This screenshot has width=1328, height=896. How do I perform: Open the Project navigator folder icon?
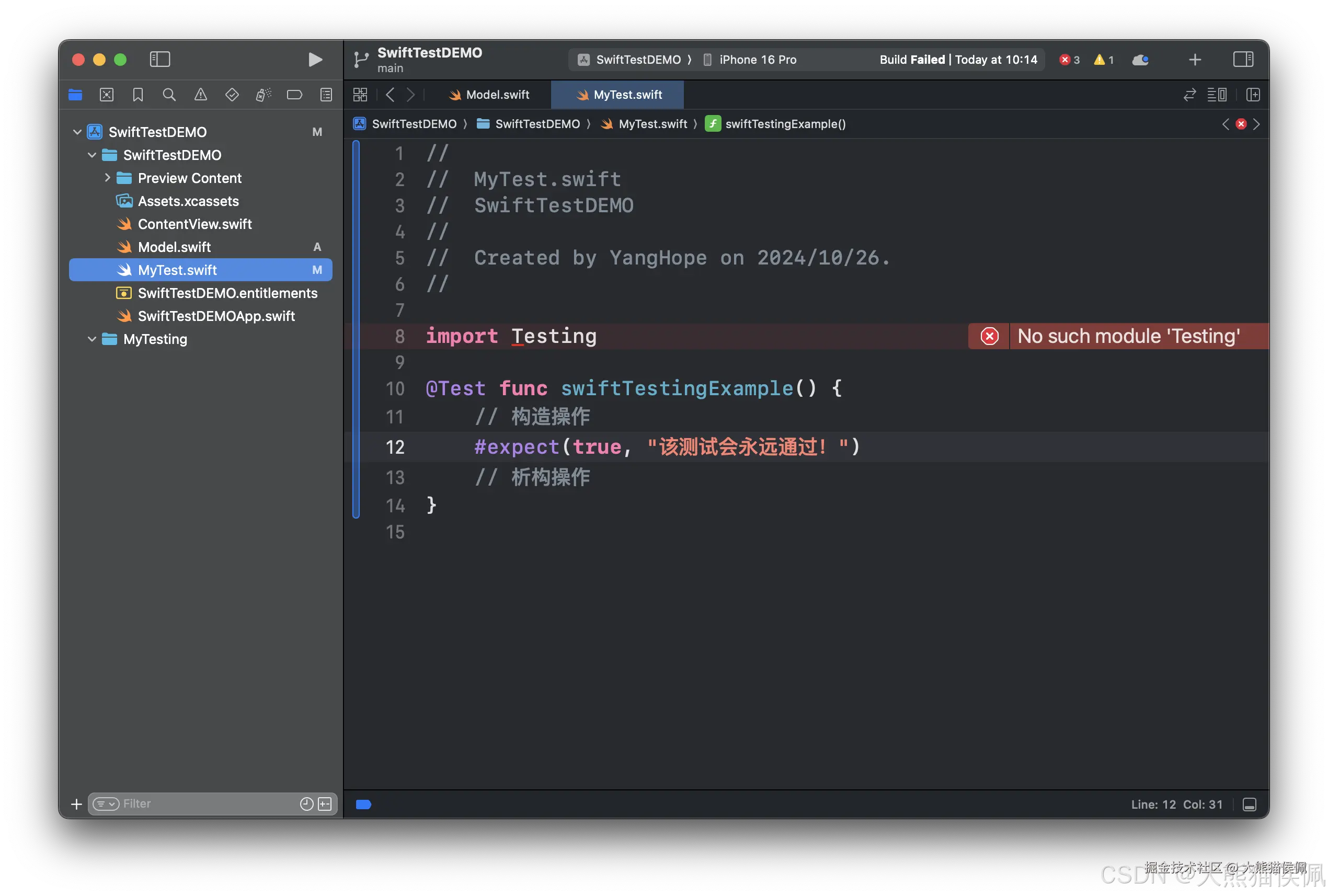point(75,95)
